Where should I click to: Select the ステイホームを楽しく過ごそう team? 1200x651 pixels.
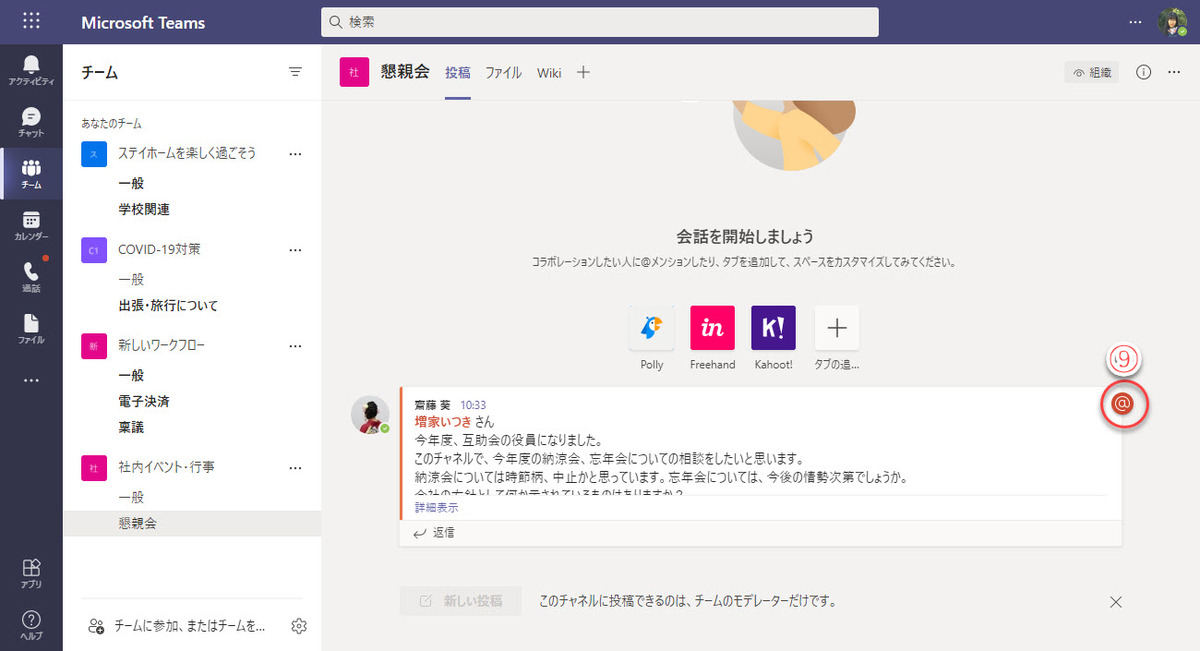[x=187, y=153]
